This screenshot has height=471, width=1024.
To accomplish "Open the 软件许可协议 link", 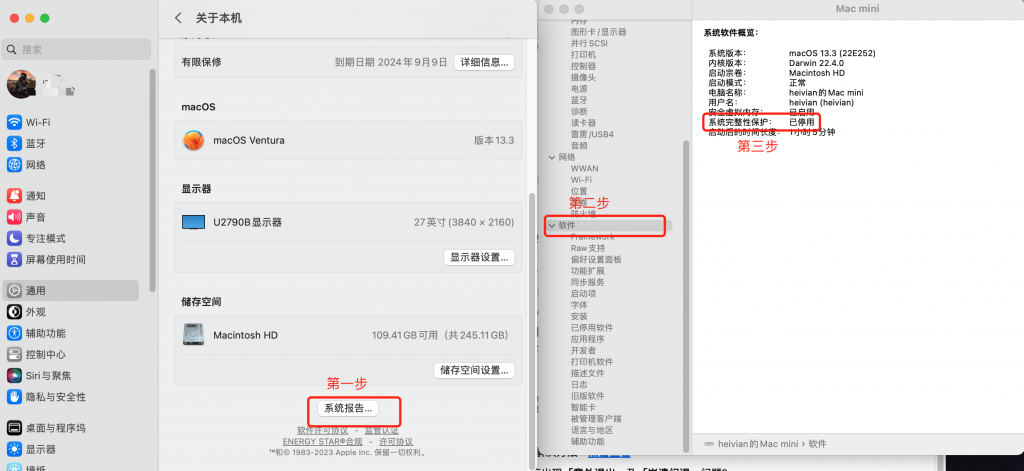I will (x=323, y=430).
